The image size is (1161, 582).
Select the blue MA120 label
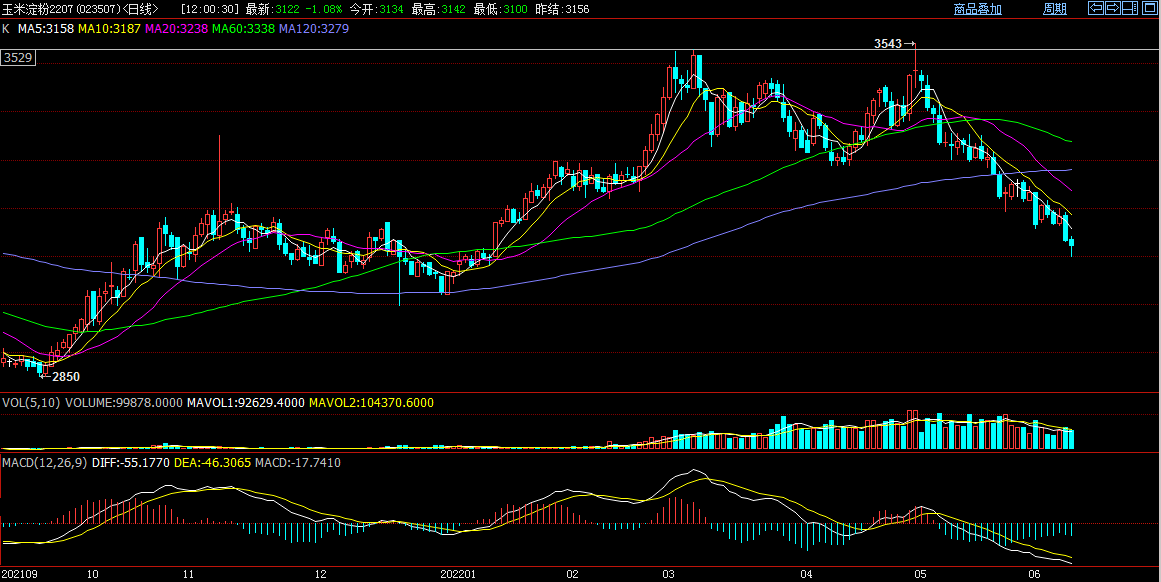pos(313,29)
